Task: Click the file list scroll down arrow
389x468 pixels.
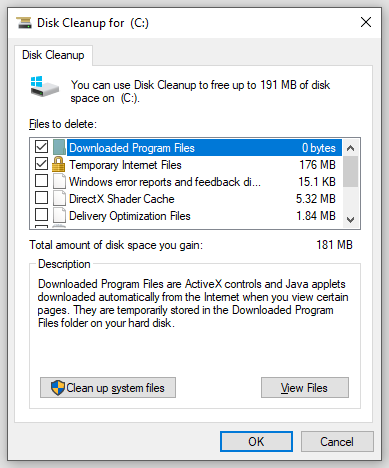Action: point(350,219)
